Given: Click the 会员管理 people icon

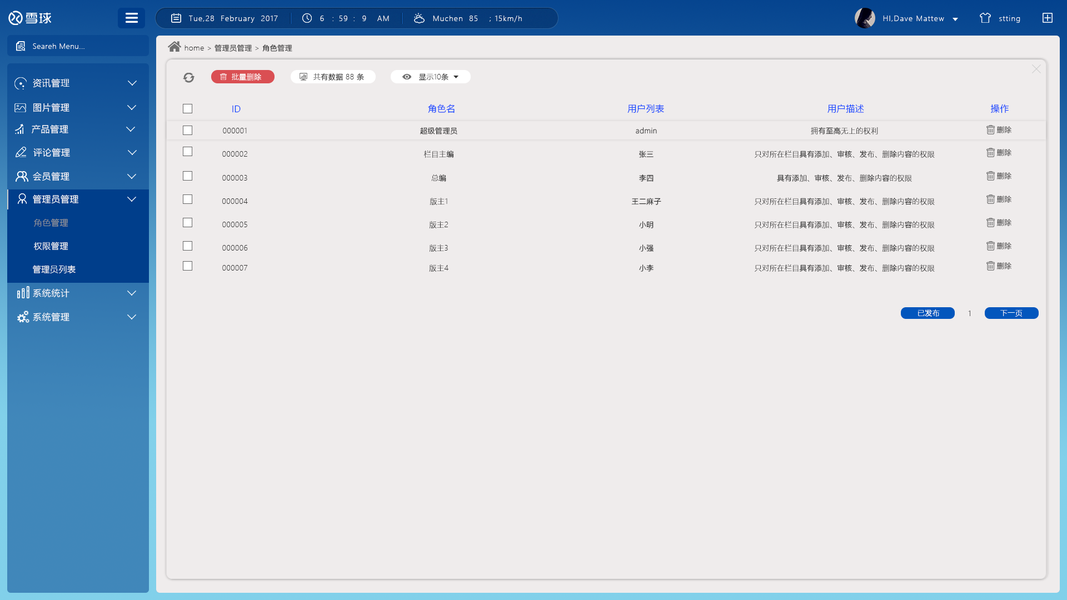Looking at the screenshot, I should 22,176.
